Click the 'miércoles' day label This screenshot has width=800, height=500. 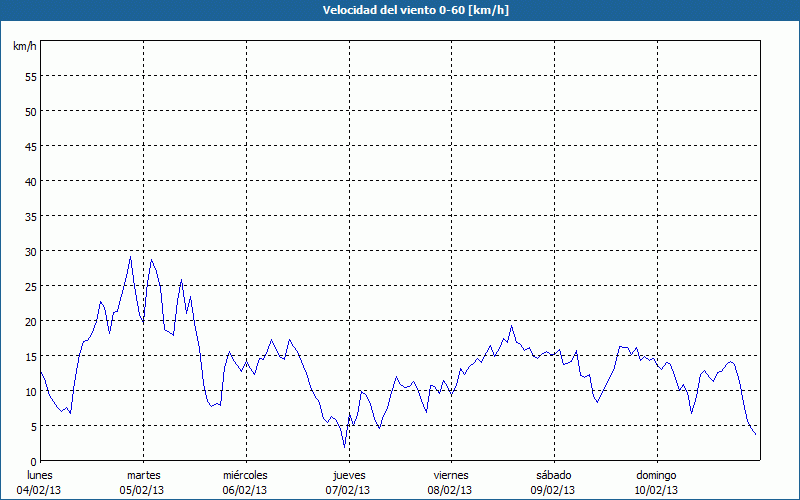[x=245, y=475]
